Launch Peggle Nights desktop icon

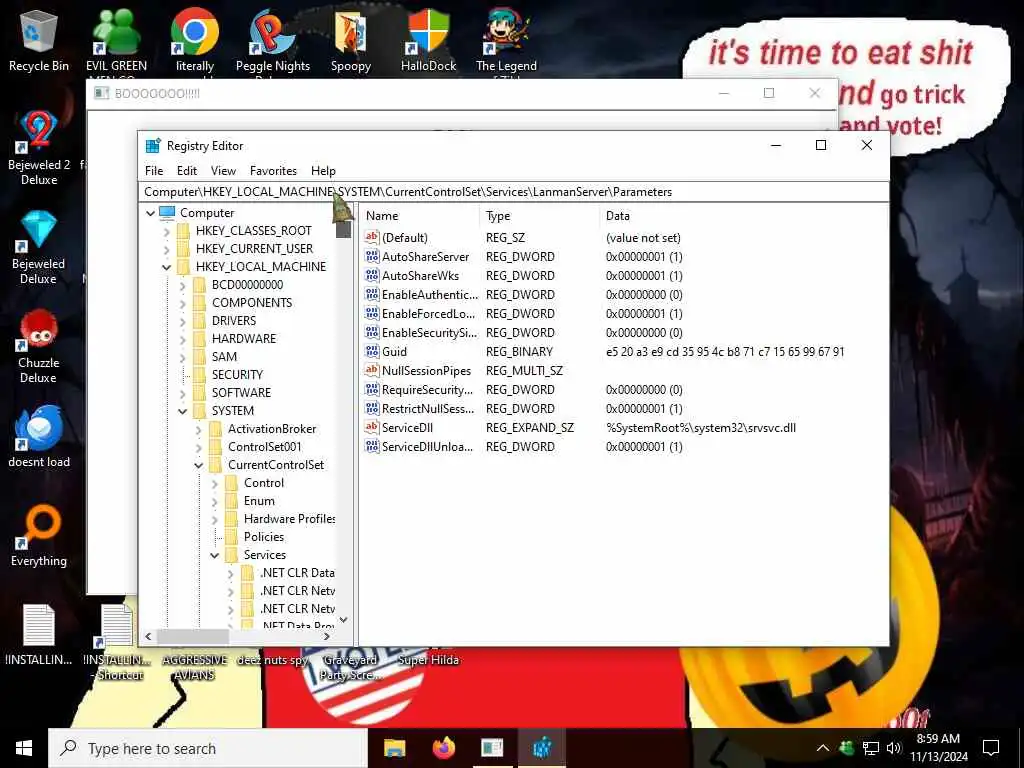coord(273,39)
